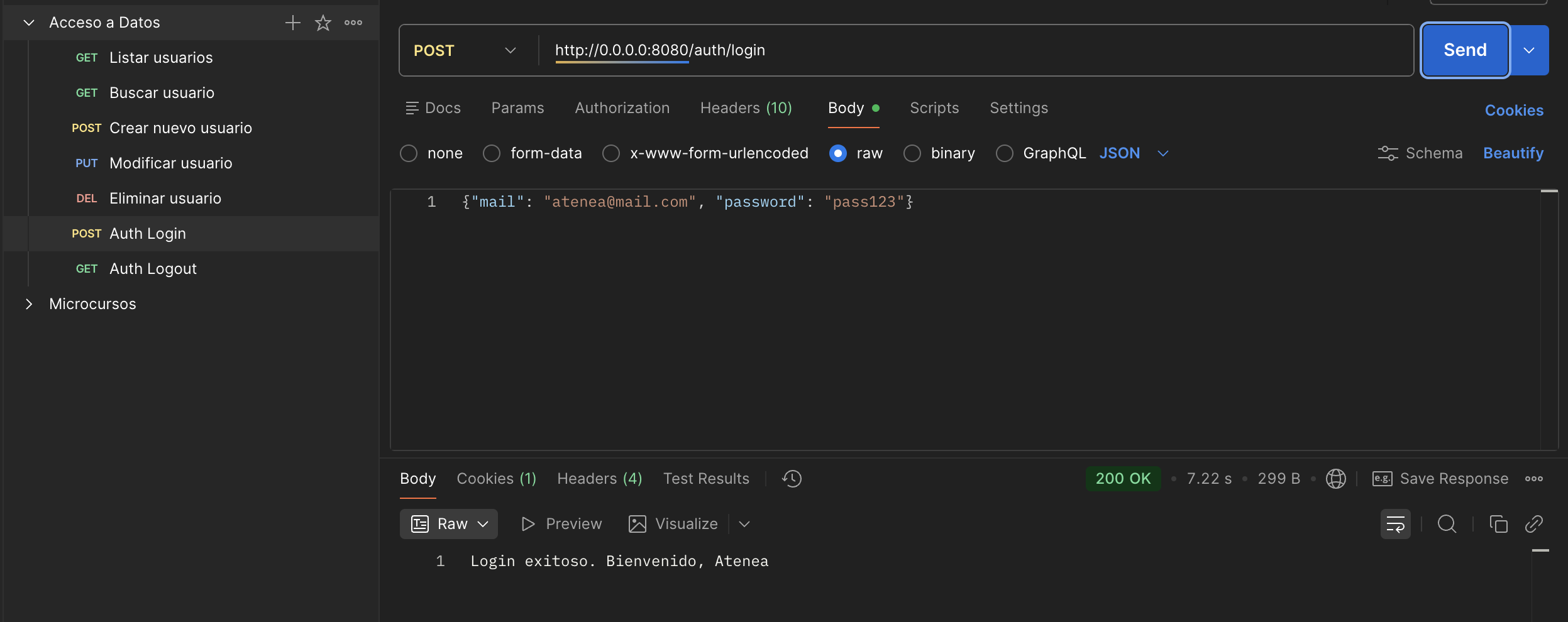1568x622 pixels.
Task: Open response Cookies (1) tab
Action: click(x=496, y=479)
